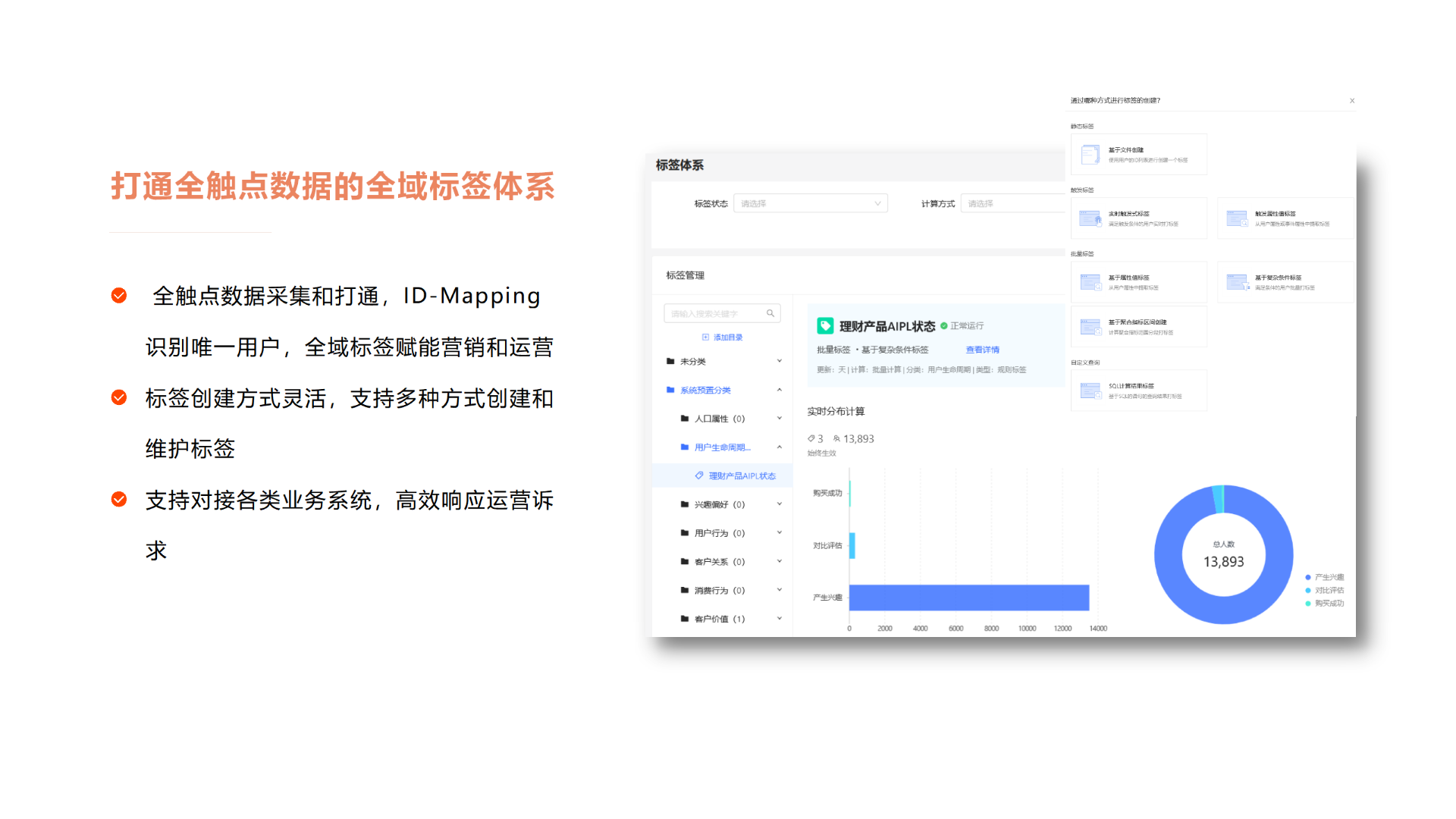
Task: Click the 购买成功 legend dot
Action: click(1308, 604)
